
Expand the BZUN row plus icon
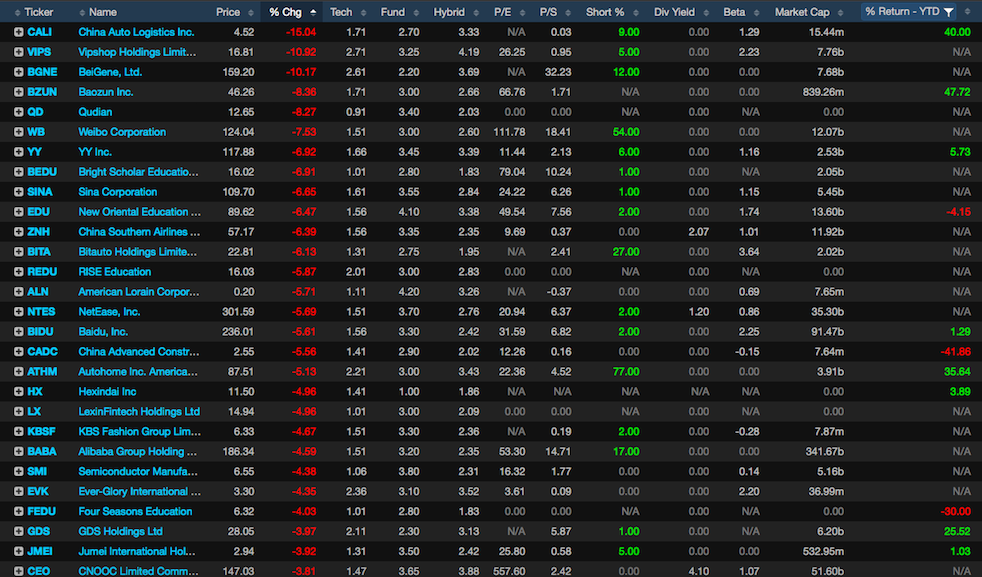pos(19,92)
